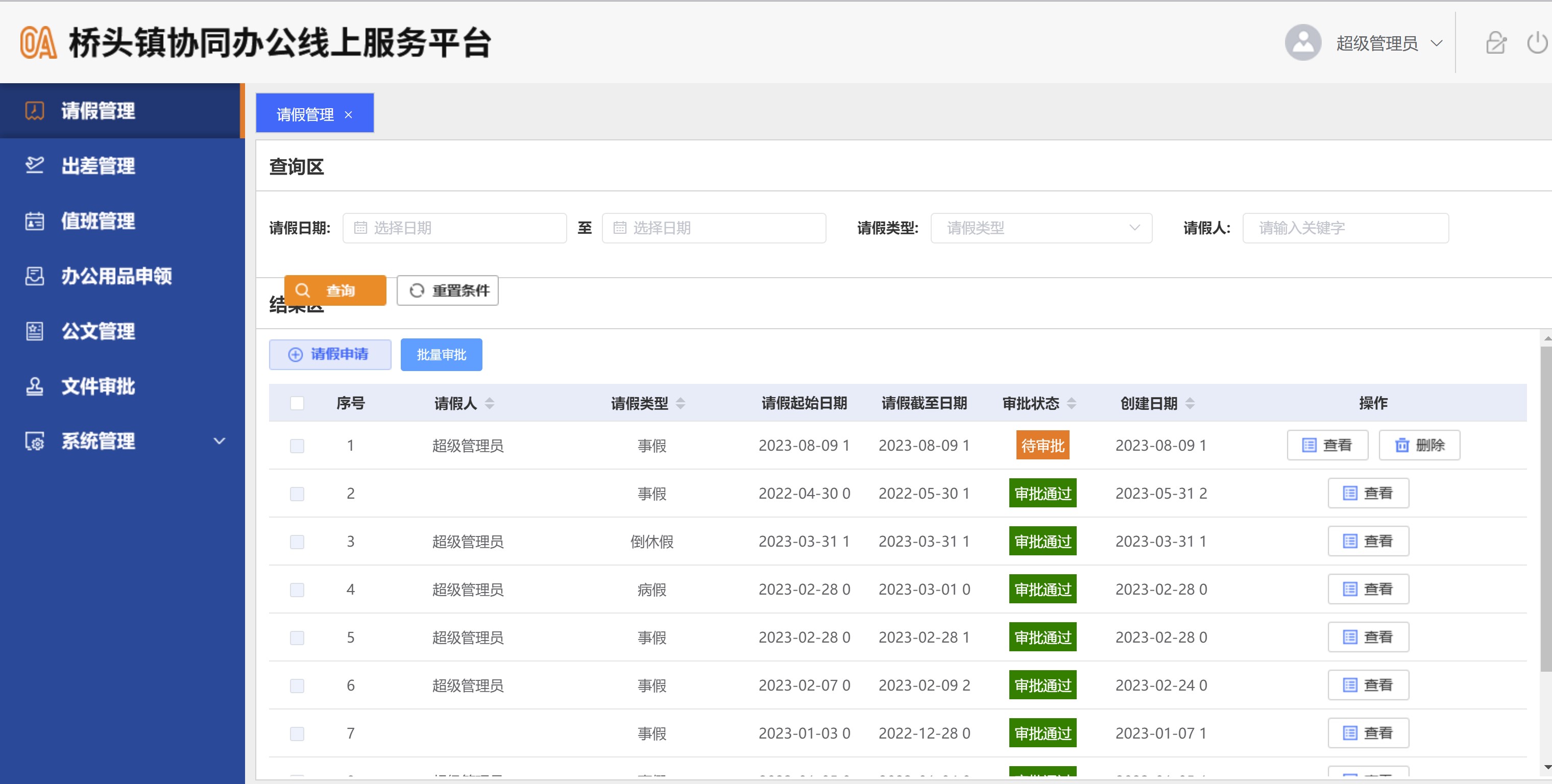The width and height of the screenshot is (1552, 784).
Task: Click the 系统管理 gear icon
Action: click(x=34, y=441)
